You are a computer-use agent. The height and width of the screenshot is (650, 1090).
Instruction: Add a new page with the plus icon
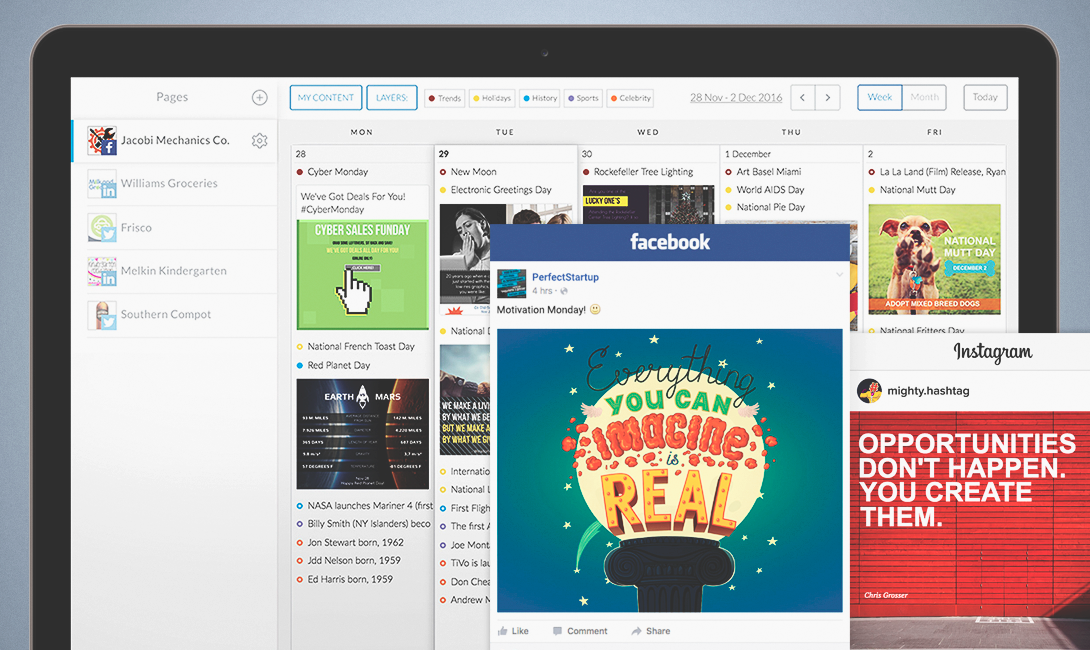point(259,97)
